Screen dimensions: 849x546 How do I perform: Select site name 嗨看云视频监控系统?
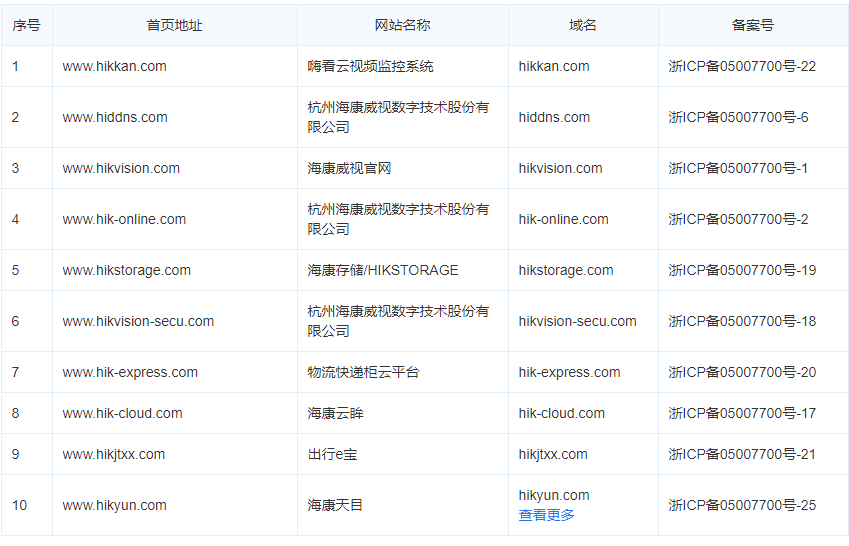(x=370, y=67)
